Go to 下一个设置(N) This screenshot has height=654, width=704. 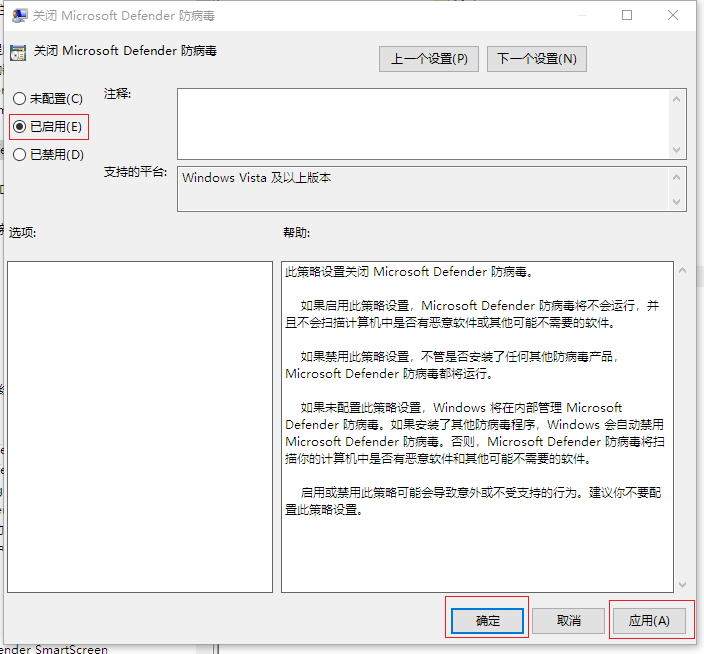pyautogui.click(x=536, y=59)
